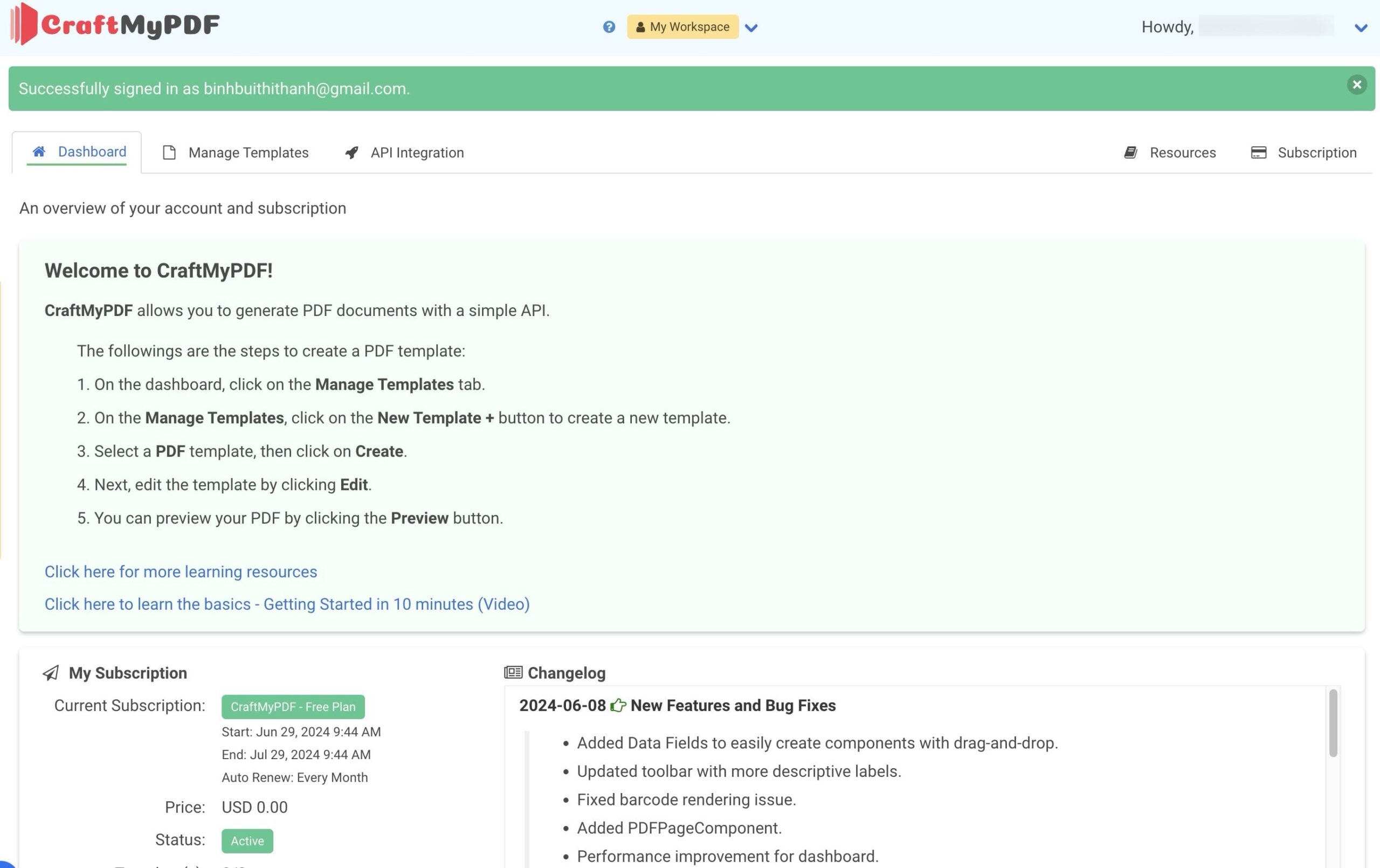Open the Getting Started in 10 minutes video link
Viewport: 1380px width, 868px height.
pyautogui.click(x=287, y=604)
